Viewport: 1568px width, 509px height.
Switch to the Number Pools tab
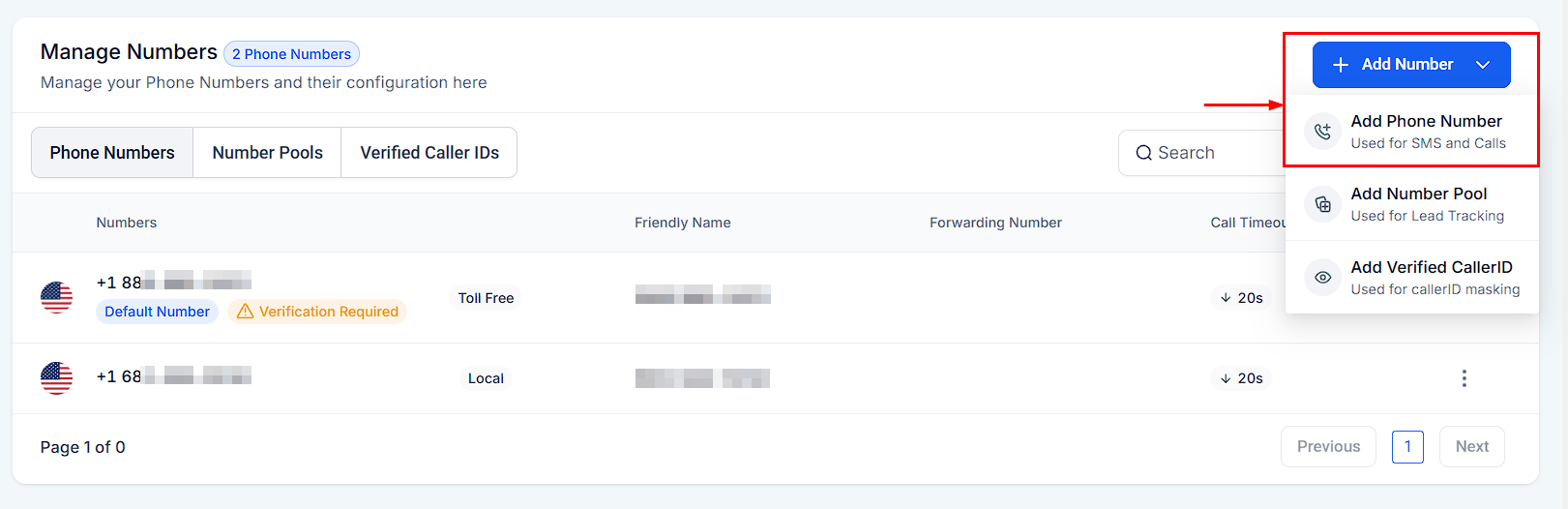267,153
